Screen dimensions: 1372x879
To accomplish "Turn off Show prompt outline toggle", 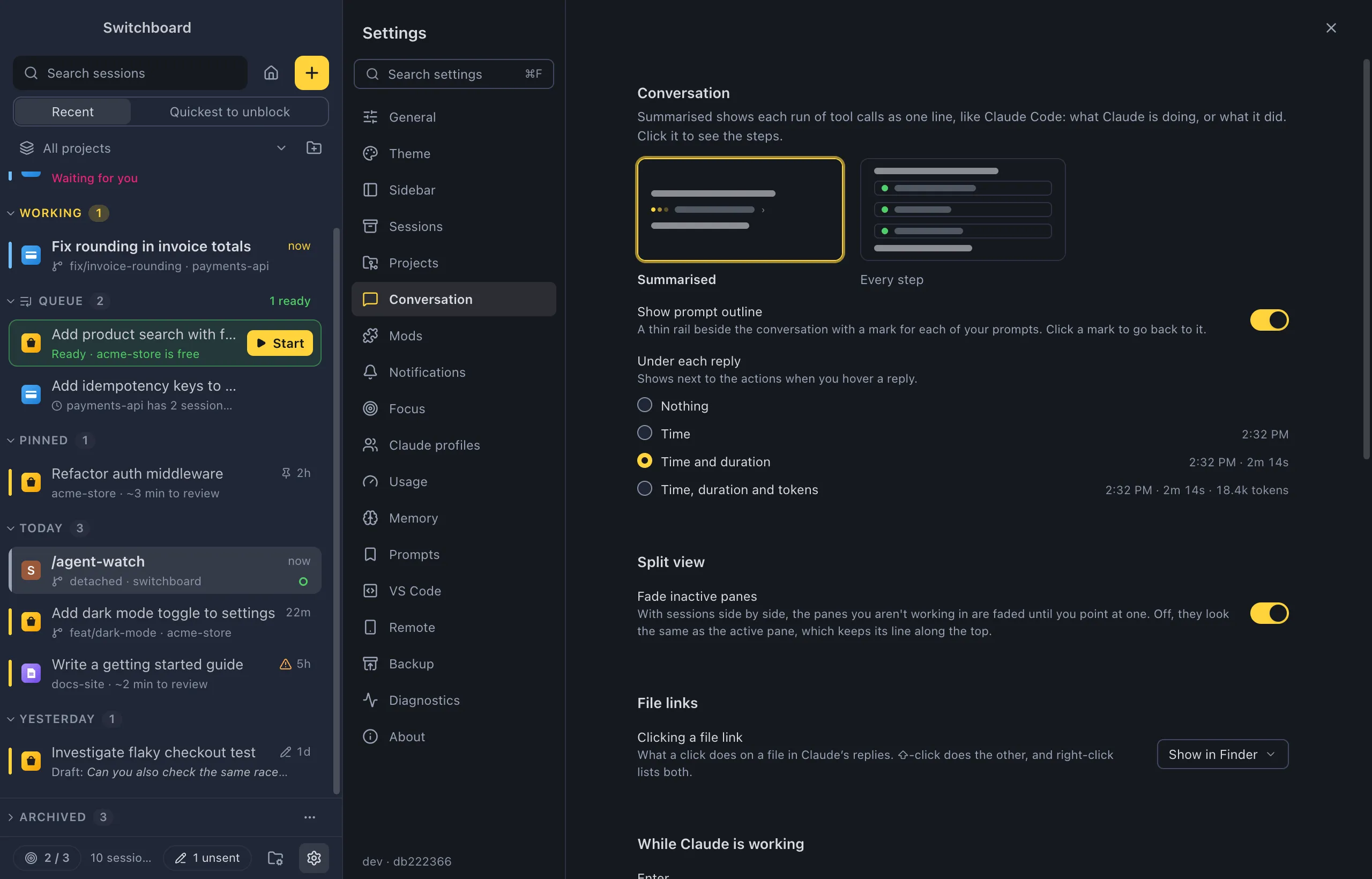I will tap(1269, 320).
